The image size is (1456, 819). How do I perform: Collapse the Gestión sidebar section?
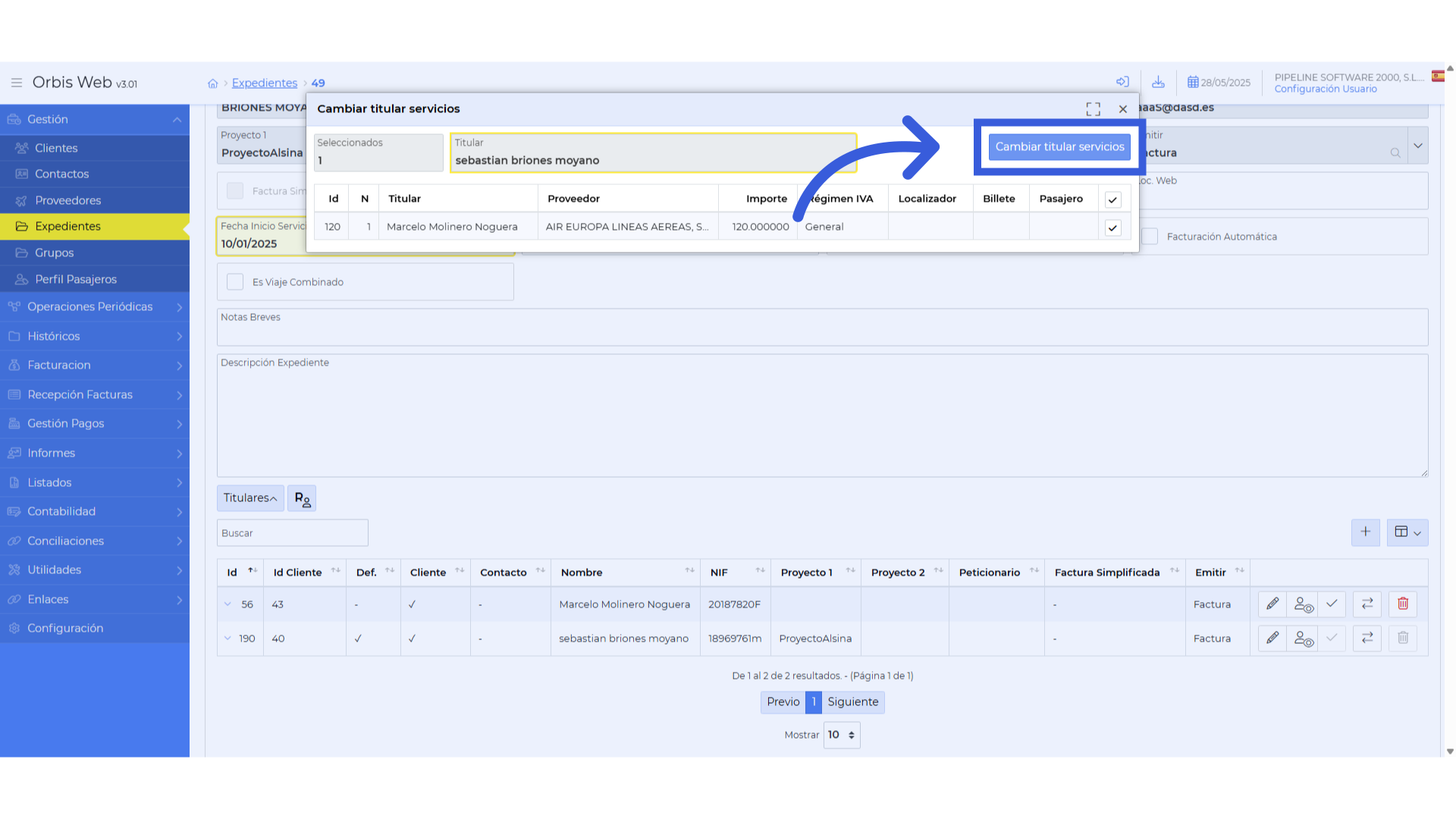coord(95,120)
